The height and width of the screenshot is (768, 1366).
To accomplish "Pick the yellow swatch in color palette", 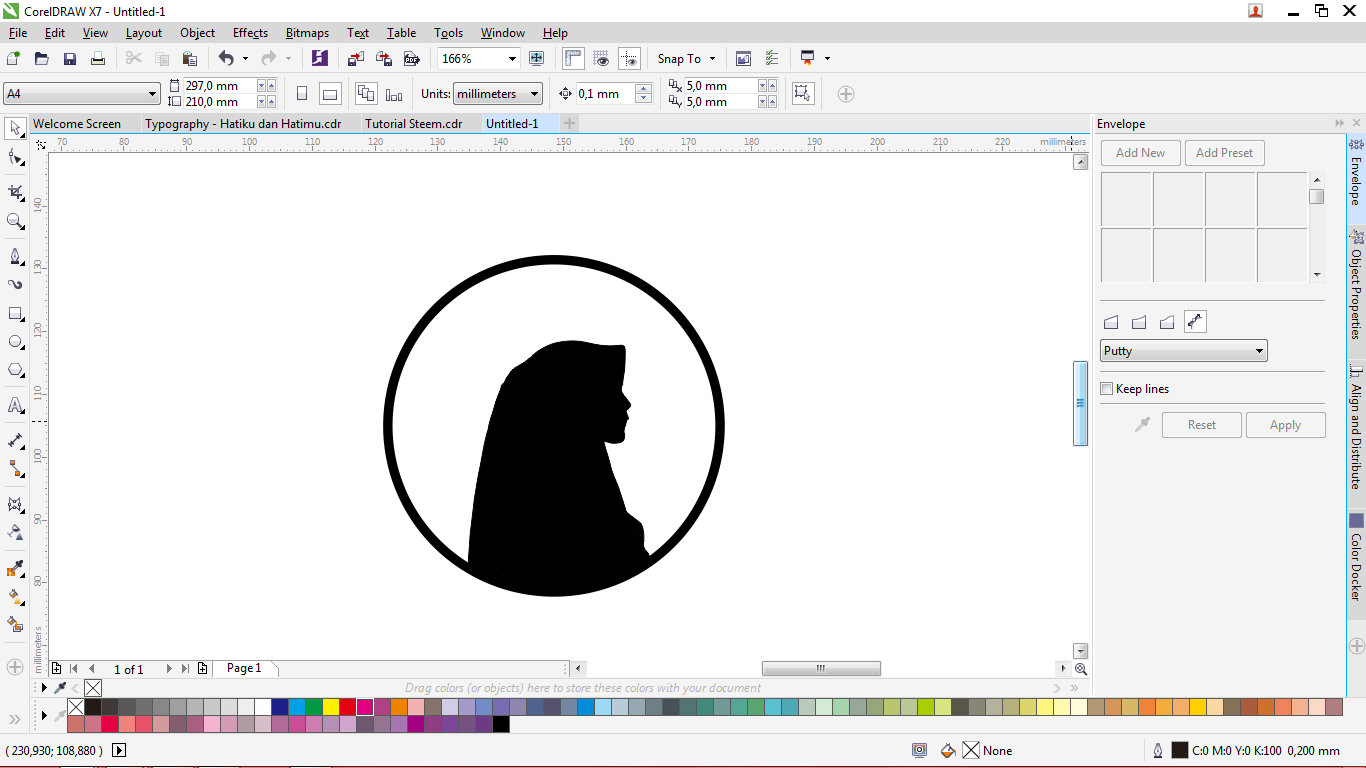I will (x=331, y=707).
